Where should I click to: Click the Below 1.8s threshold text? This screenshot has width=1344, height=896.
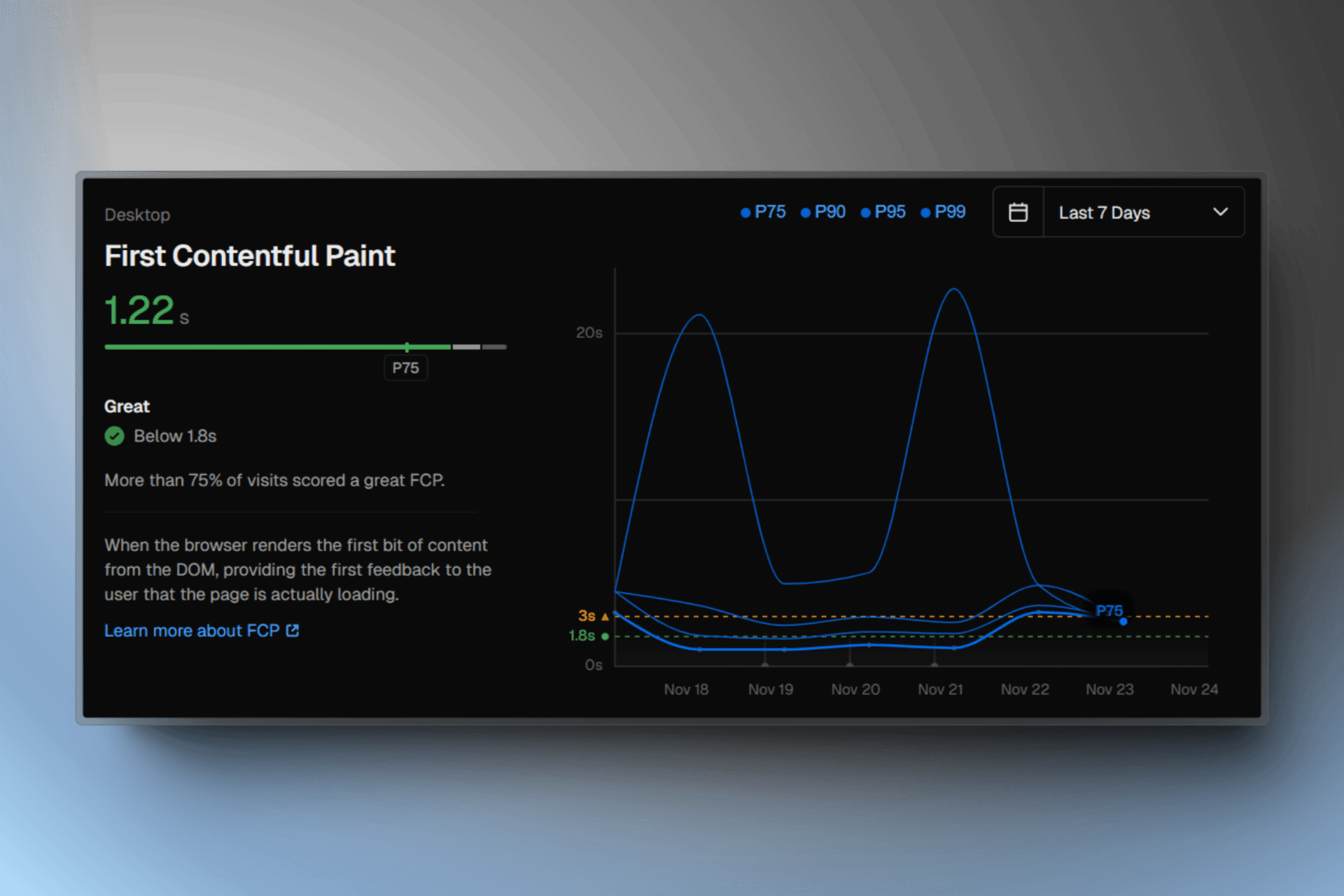pyautogui.click(x=175, y=436)
